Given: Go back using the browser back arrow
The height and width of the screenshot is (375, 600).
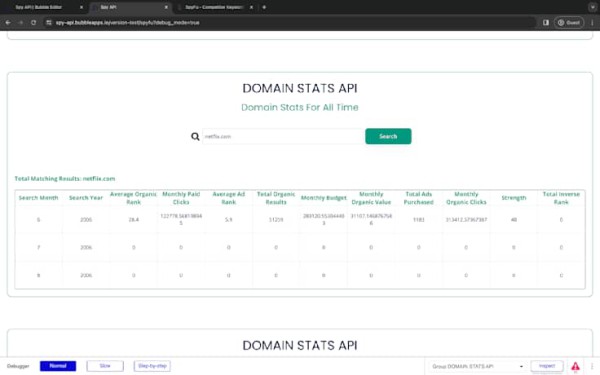Looking at the screenshot, I should pos(8,23).
